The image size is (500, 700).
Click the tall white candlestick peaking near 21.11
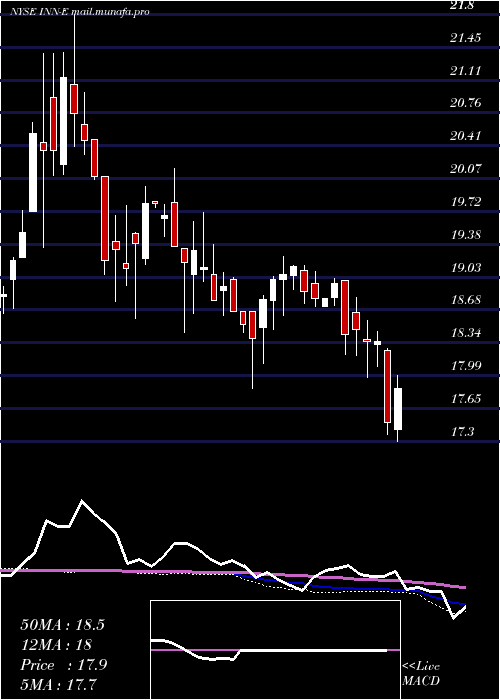point(63,121)
